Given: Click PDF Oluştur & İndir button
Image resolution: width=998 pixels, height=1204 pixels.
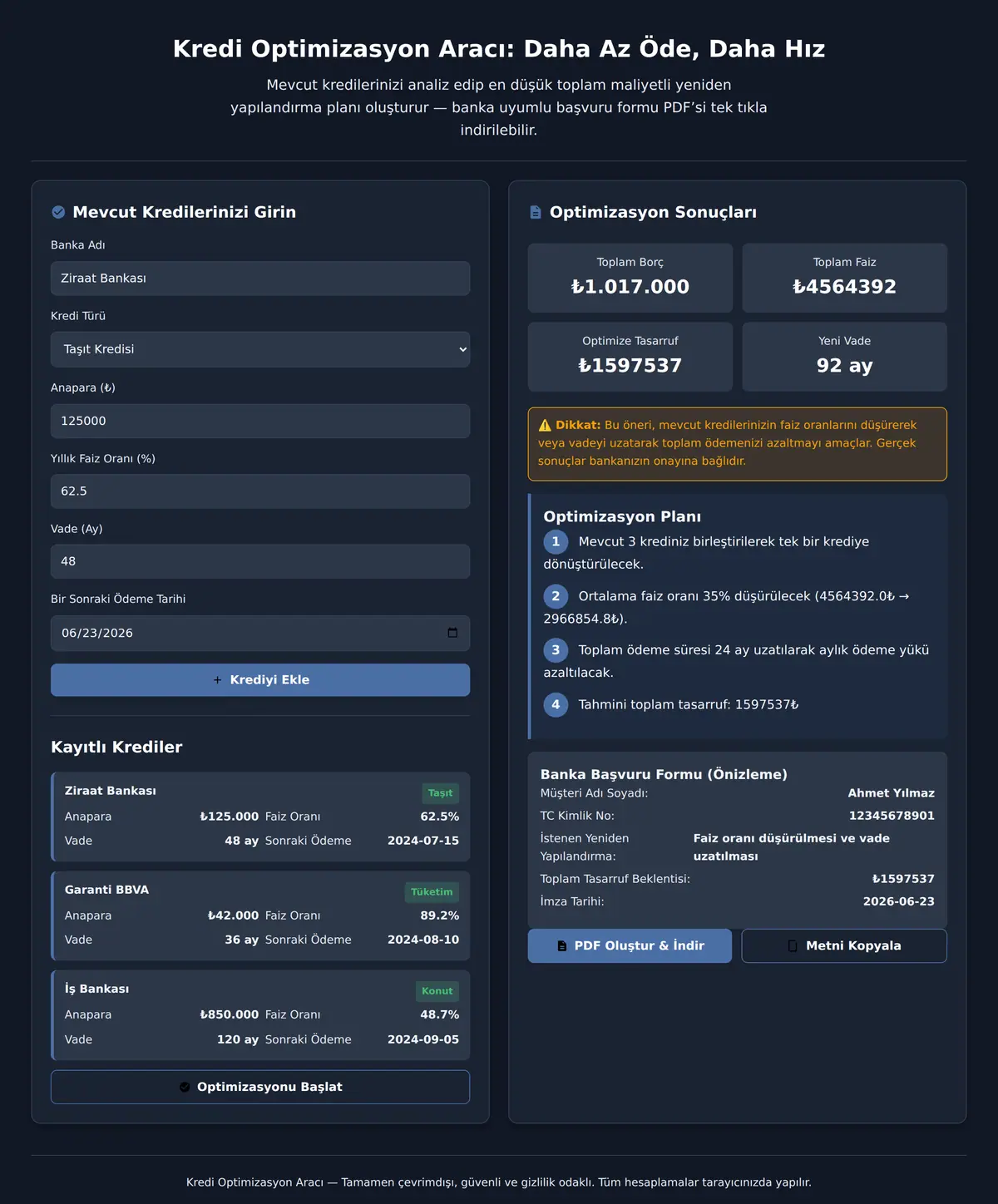Looking at the screenshot, I should click(x=630, y=945).
